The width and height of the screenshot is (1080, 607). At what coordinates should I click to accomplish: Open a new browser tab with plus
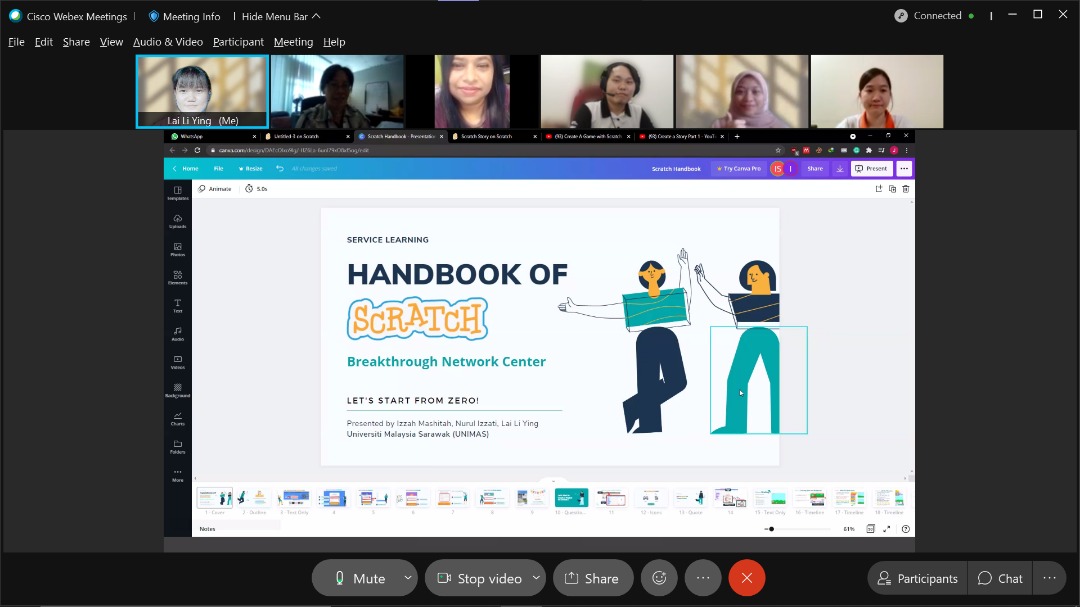(x=737, y=136)
